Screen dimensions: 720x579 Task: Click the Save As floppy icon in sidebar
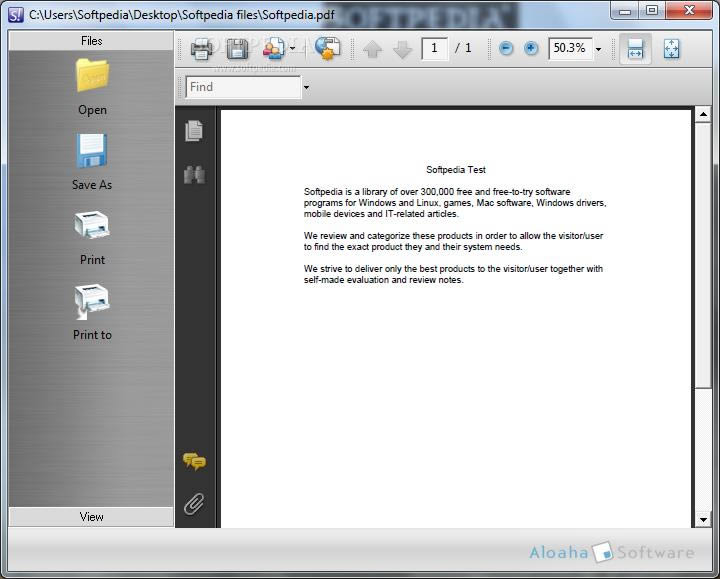92,151
